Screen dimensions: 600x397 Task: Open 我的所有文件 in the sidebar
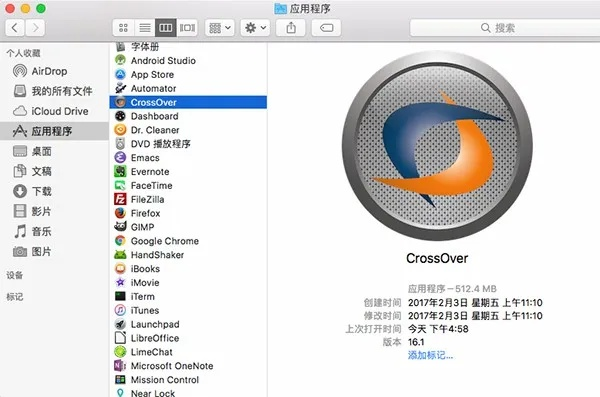[54, 91]
